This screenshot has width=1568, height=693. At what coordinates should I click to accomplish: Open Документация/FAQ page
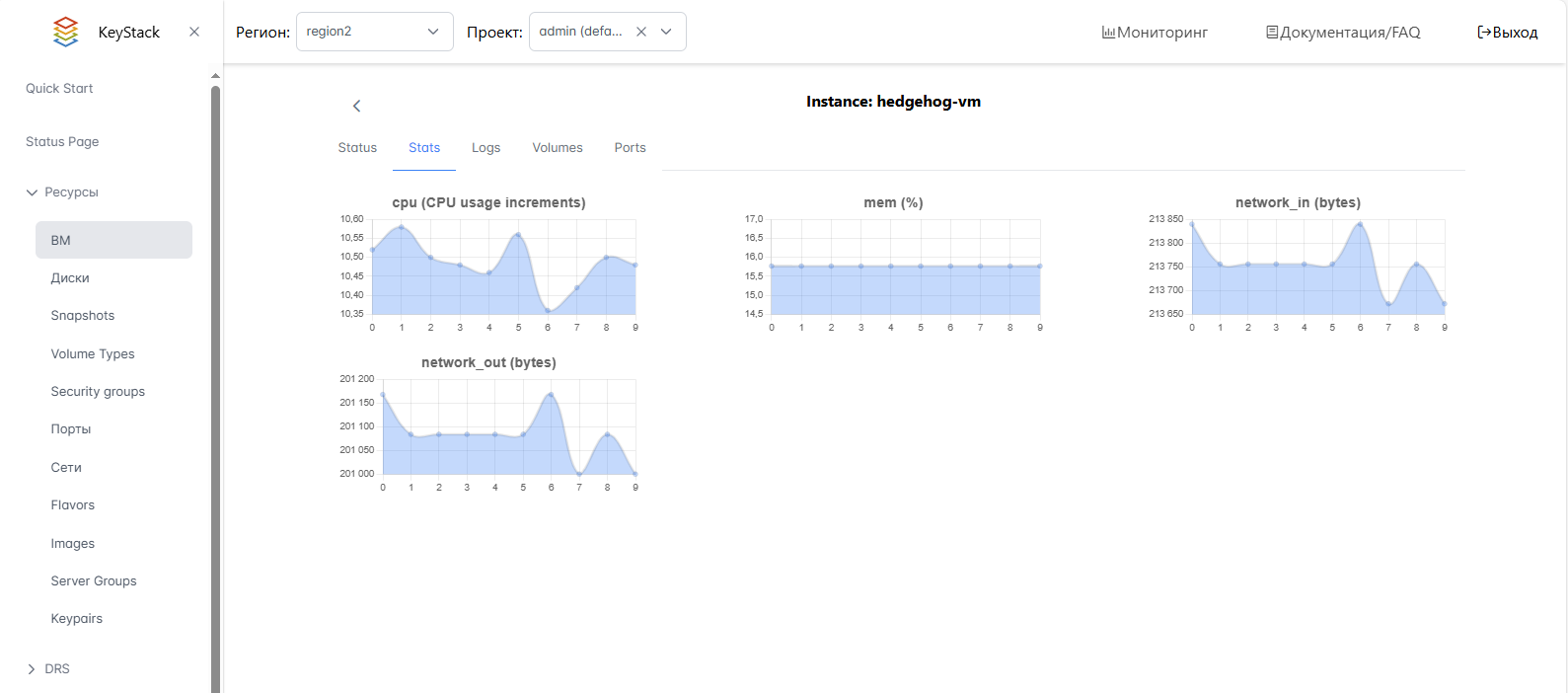(1343, 33)
